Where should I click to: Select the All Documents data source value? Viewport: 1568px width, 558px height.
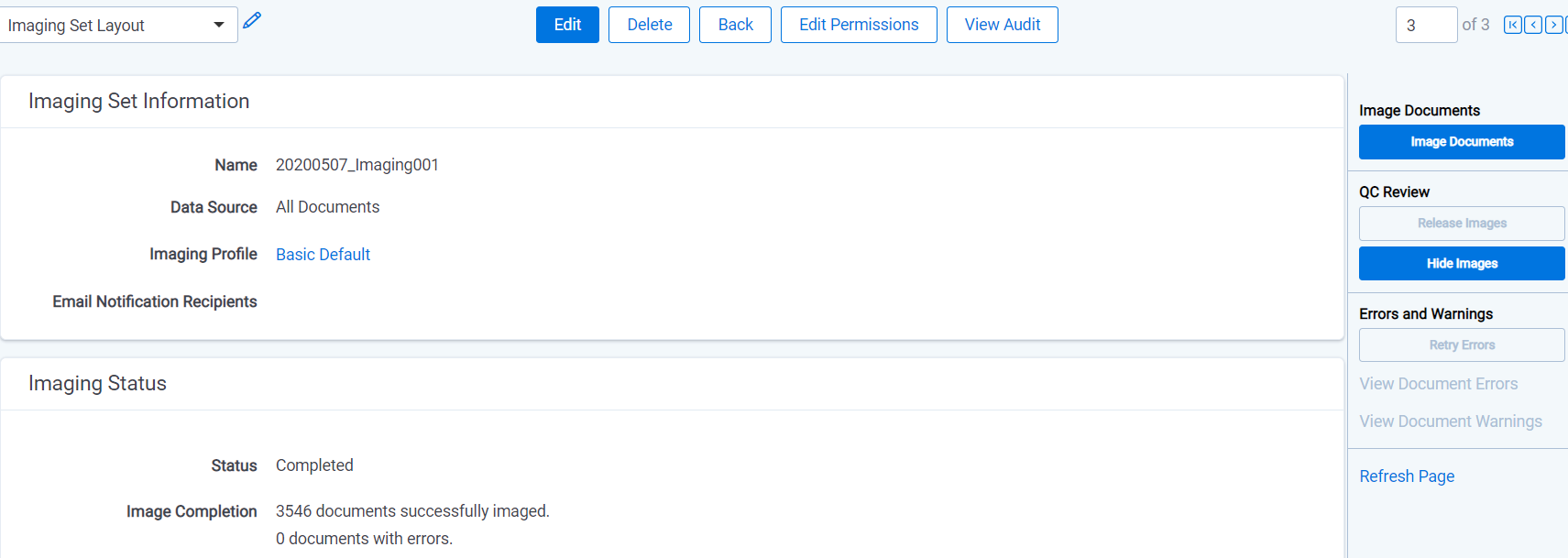tap(327, 207)
